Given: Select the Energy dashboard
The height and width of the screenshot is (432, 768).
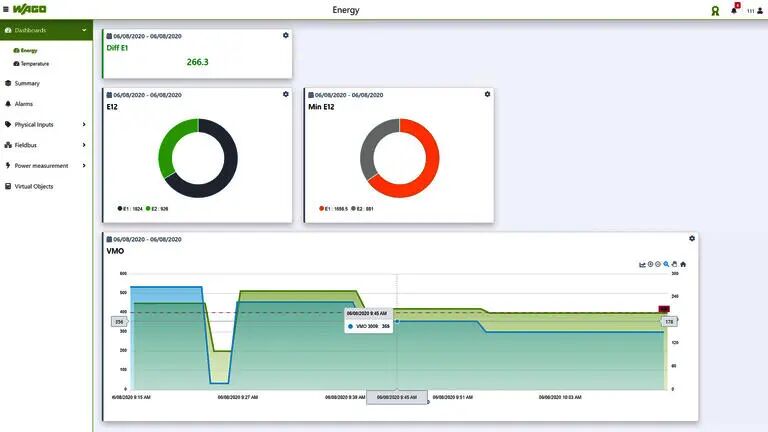Looking at the screenshot, I should tap(25, 50).
